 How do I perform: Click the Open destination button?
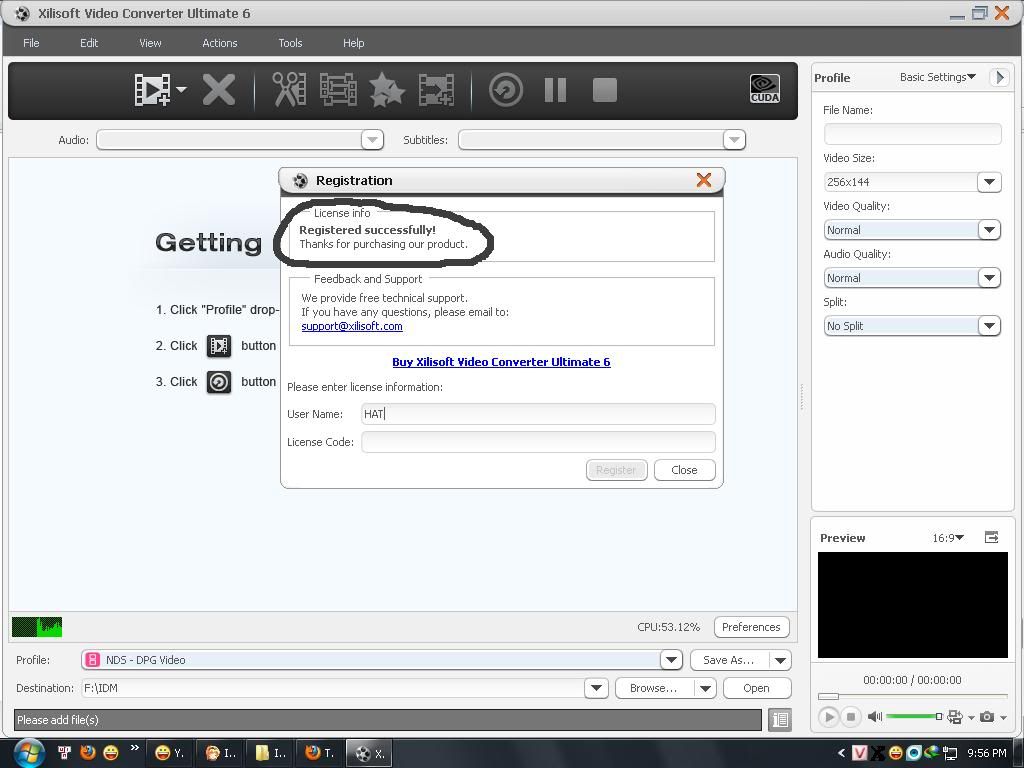[x=756, y=688]
